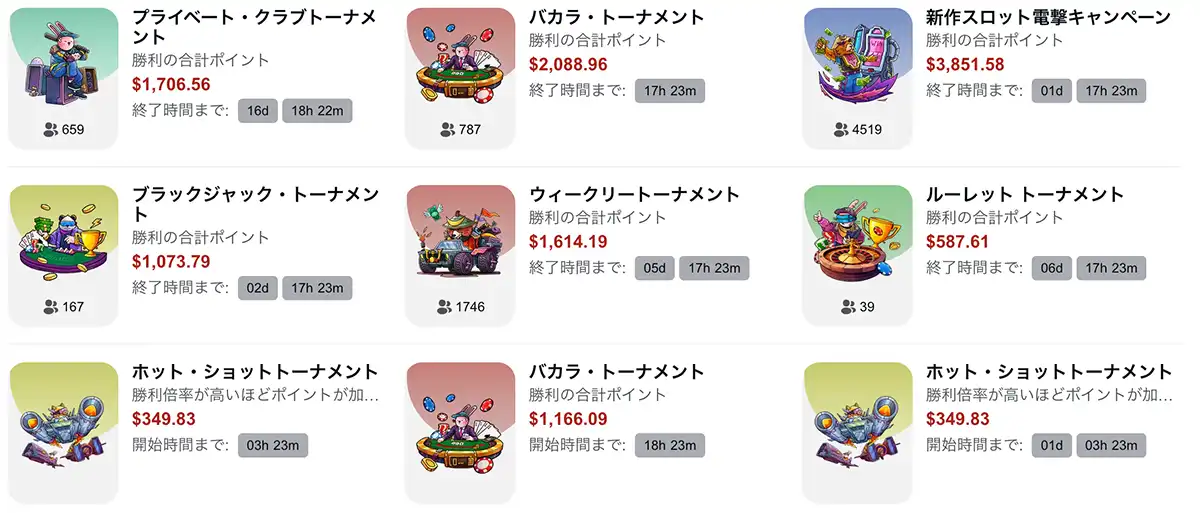
Task: Click the ルーレット トーナメント heading
Action: (x=1025, y=194)
